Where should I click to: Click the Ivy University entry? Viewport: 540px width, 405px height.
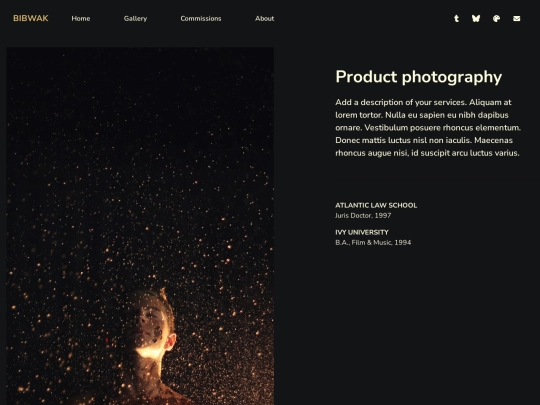click(362, 232)
